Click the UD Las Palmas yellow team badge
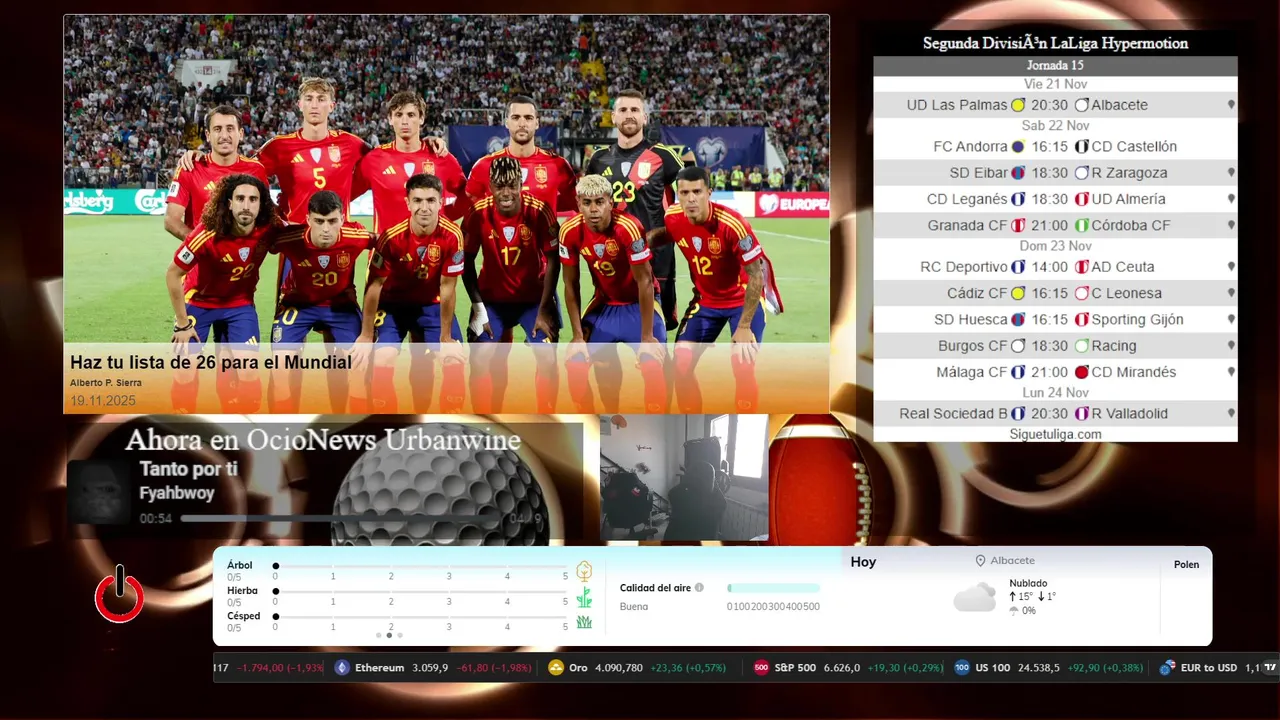 pyautogui.click(x=1018, y=105)
